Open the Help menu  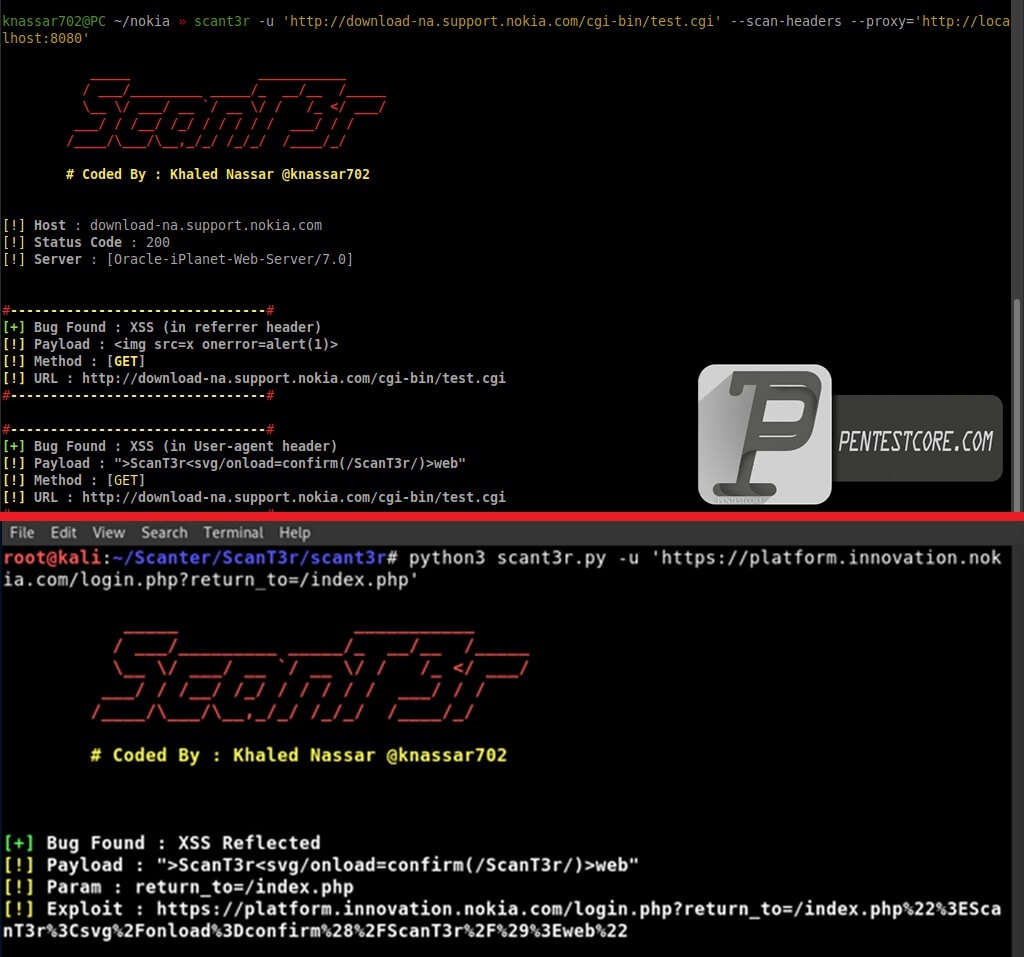click(x=295, y=533)
